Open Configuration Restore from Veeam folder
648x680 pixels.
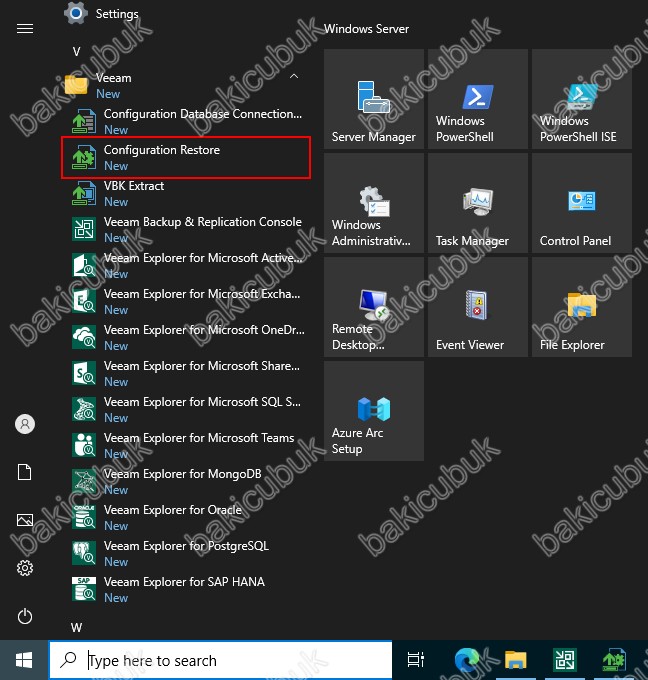186,157
